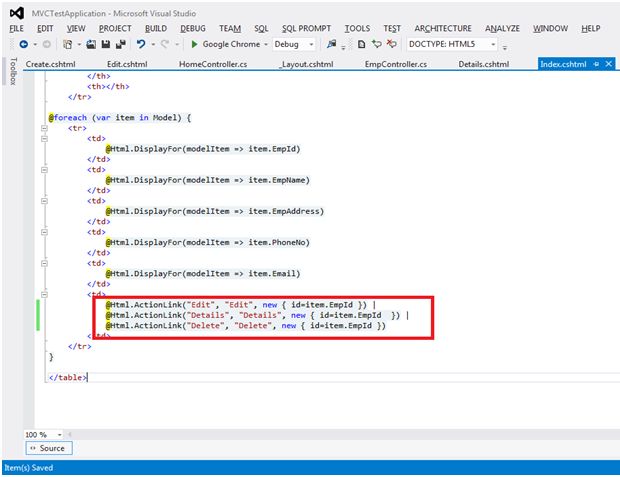The width and height of the screenshot is (620, 477).
Task: Open the Debug configuration dropdown
Action: (311, 44)
